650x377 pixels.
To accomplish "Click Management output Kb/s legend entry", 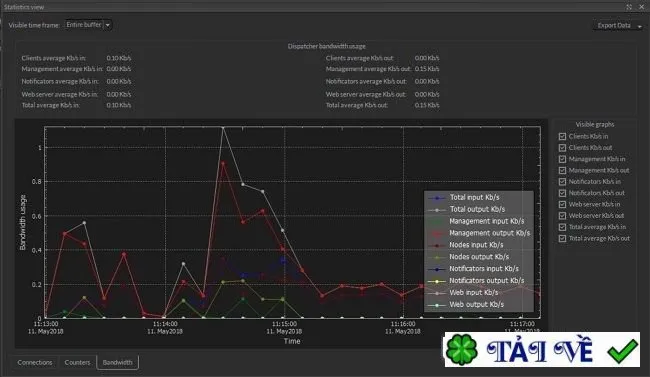I will click(x=479, y=233).
